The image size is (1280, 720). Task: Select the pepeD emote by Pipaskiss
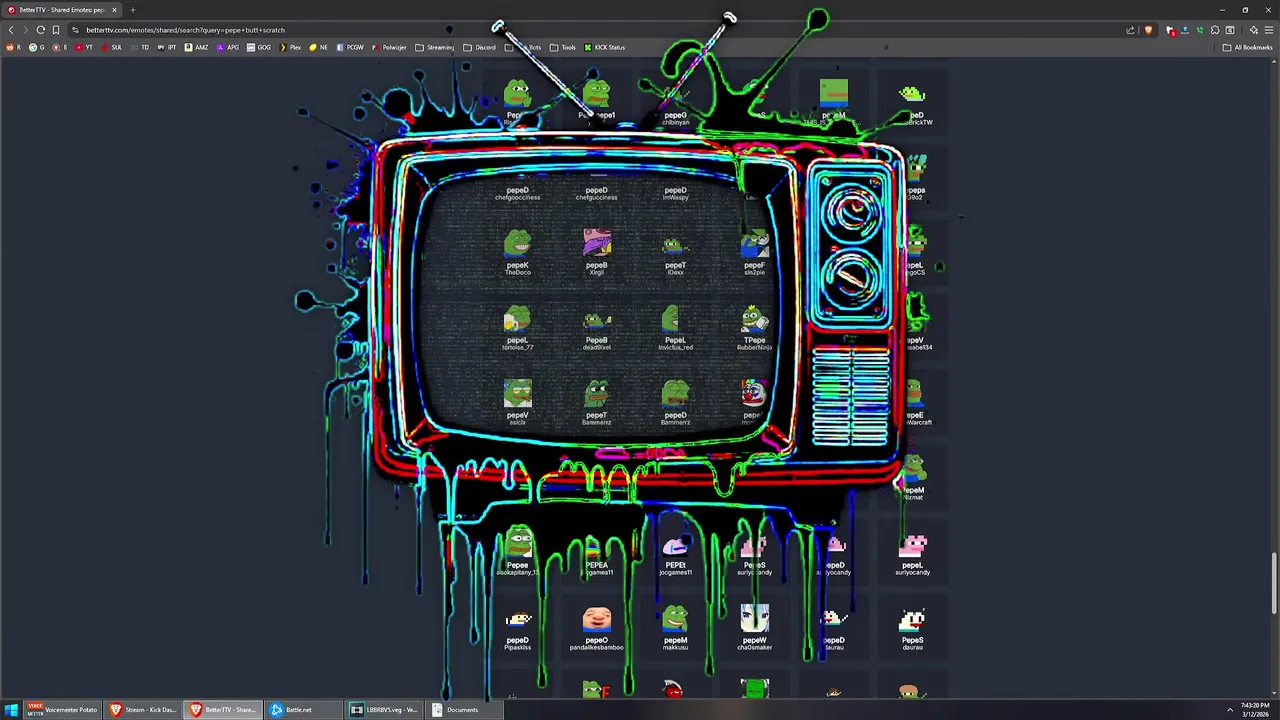click(x=517, y=627)
